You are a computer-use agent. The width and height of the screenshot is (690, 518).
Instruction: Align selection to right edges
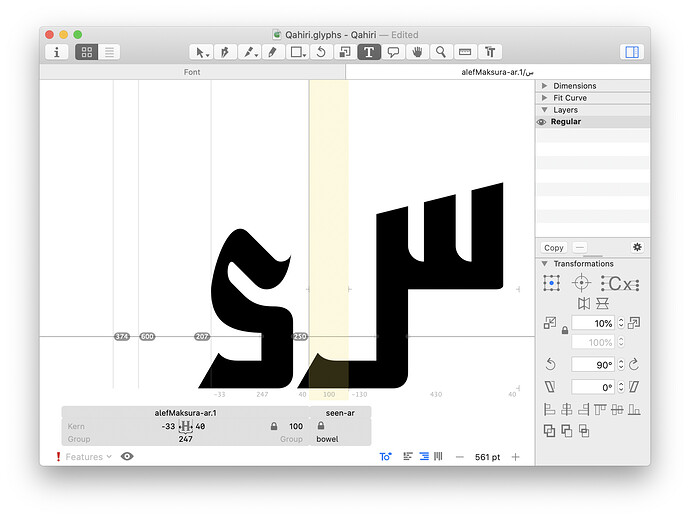[x=584, y=410]
